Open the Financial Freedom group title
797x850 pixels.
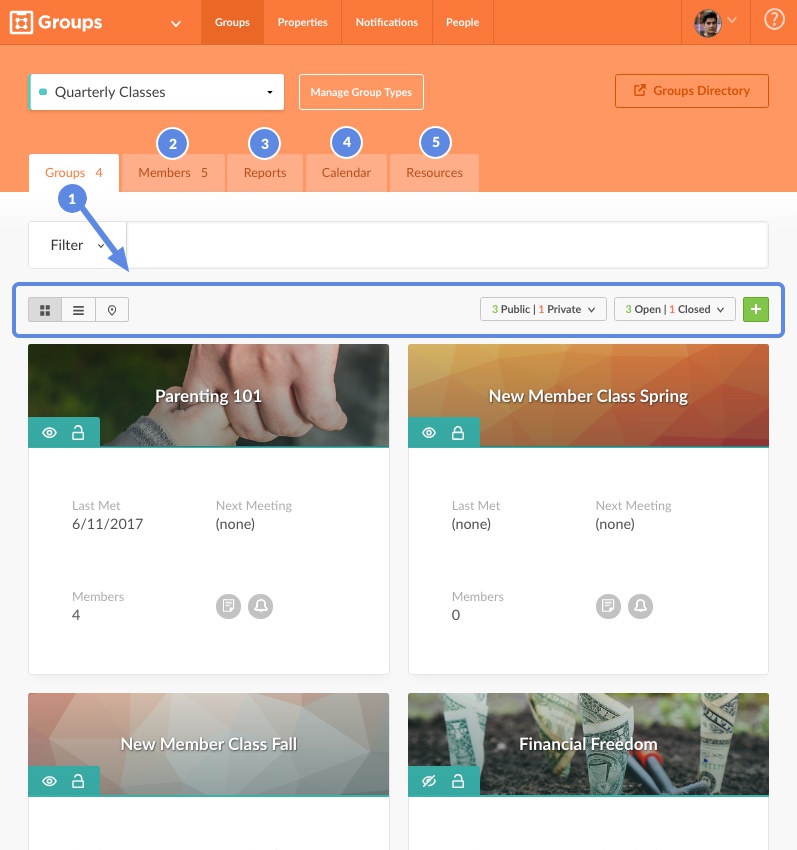coord(588,744)
